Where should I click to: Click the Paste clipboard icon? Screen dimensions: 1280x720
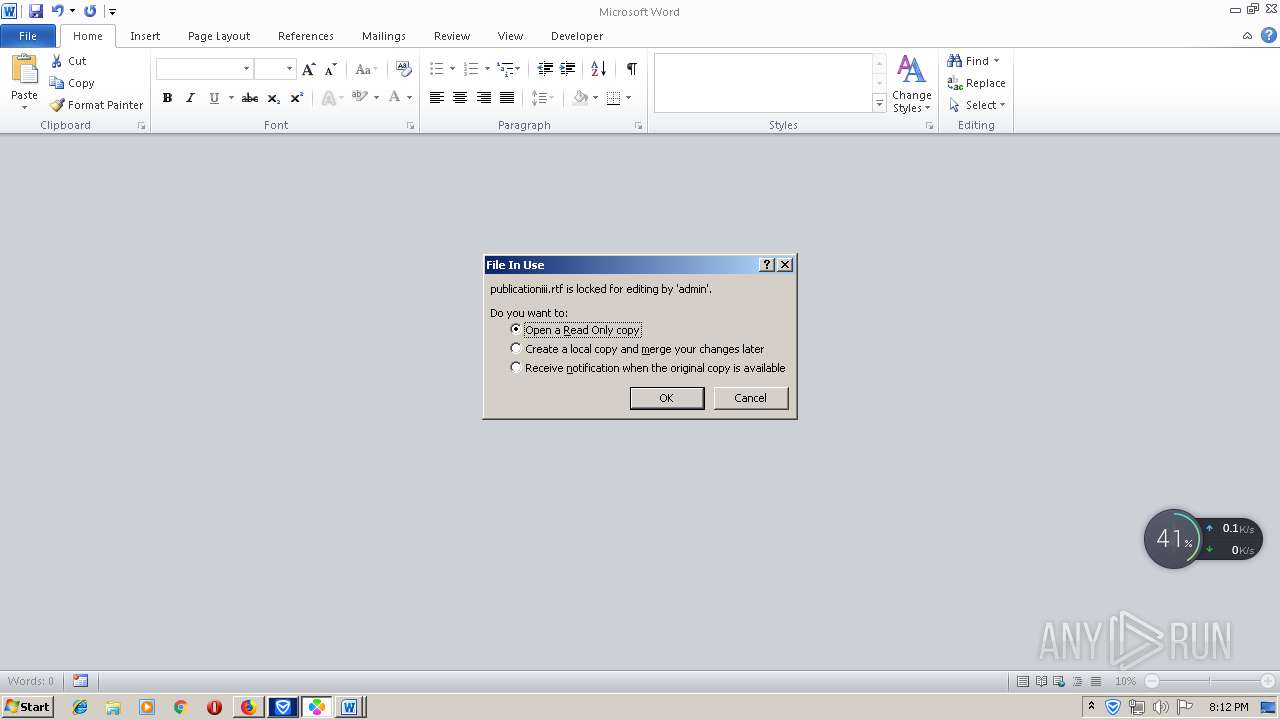[x=24, y=70]
